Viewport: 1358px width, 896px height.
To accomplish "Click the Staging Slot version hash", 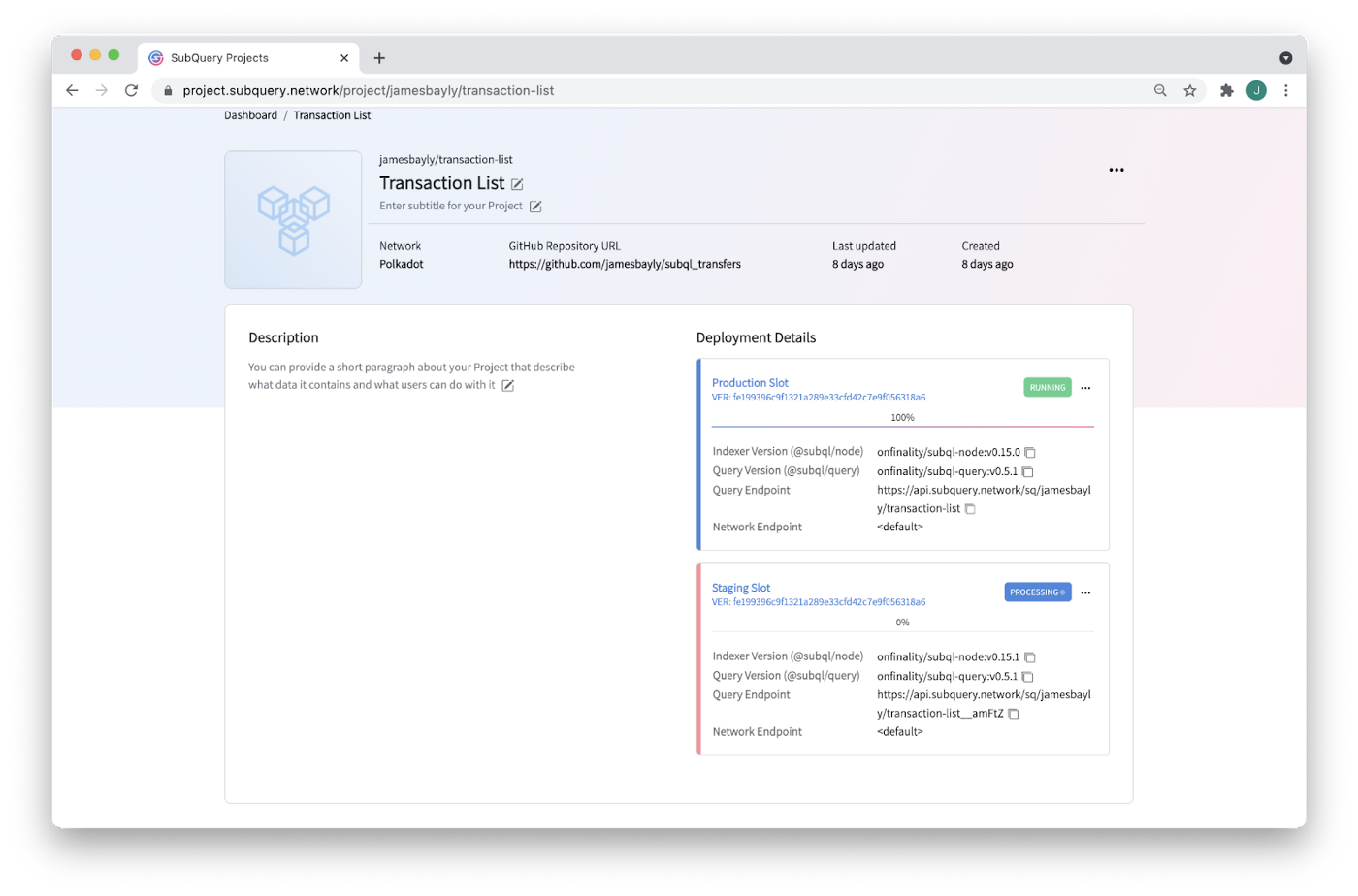I will coord(819,602).
